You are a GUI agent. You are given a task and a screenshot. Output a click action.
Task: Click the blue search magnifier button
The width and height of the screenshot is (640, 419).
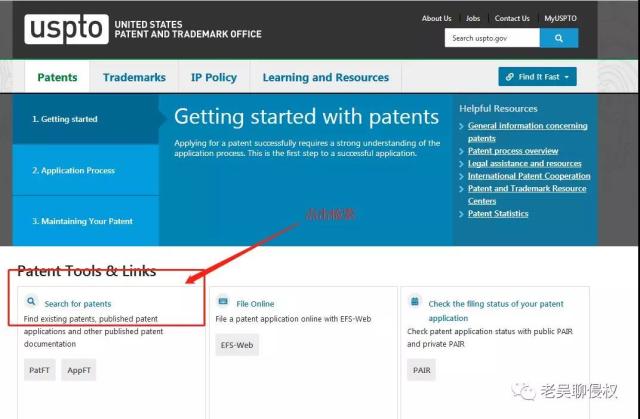[x=559, y=38]
